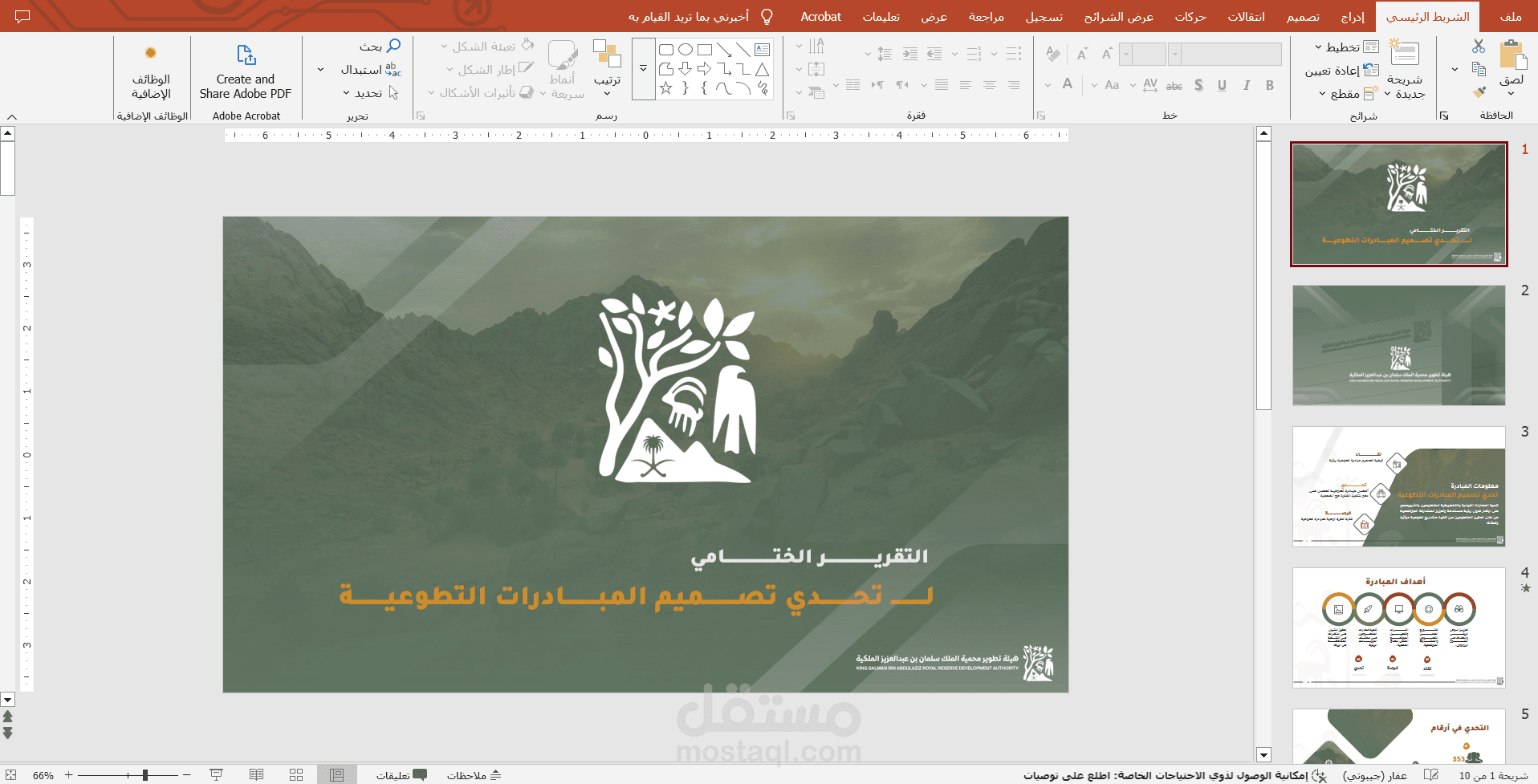Click Clear All Formatting eraser icon
Screen dimensions: 1538x784
(1053, 54)
